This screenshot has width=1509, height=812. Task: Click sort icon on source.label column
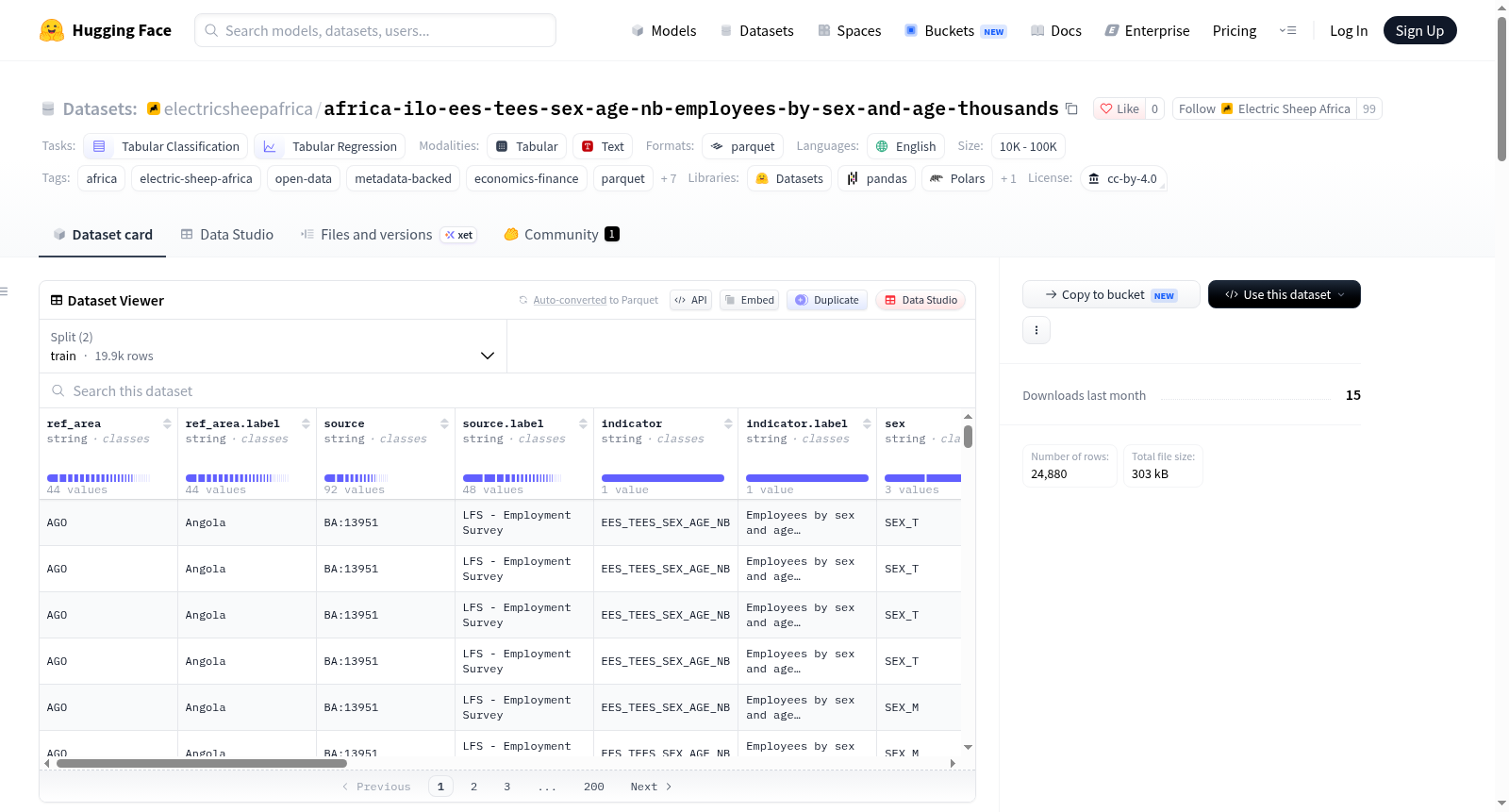pyautogui.click(x=583, y=423)
